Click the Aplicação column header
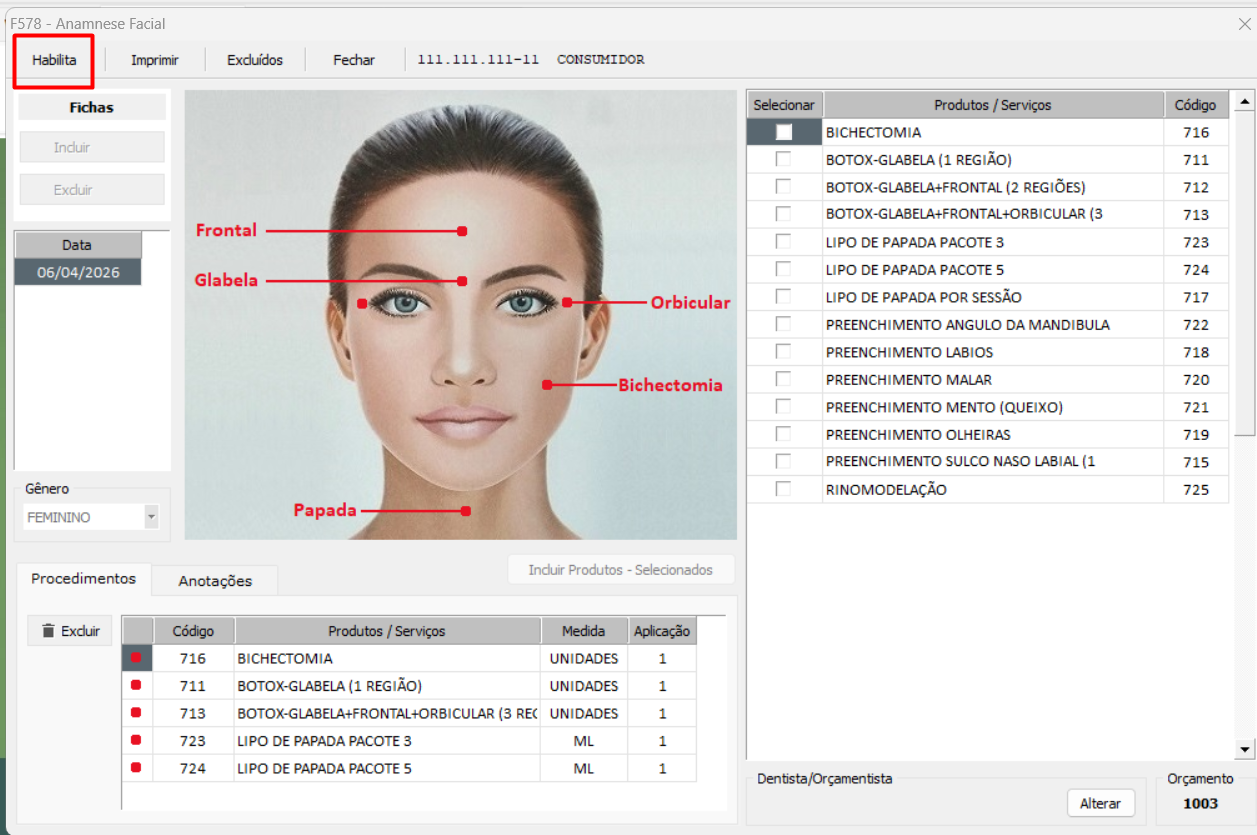The width and height of the screenshot is (1257, 835). [662, 631]
